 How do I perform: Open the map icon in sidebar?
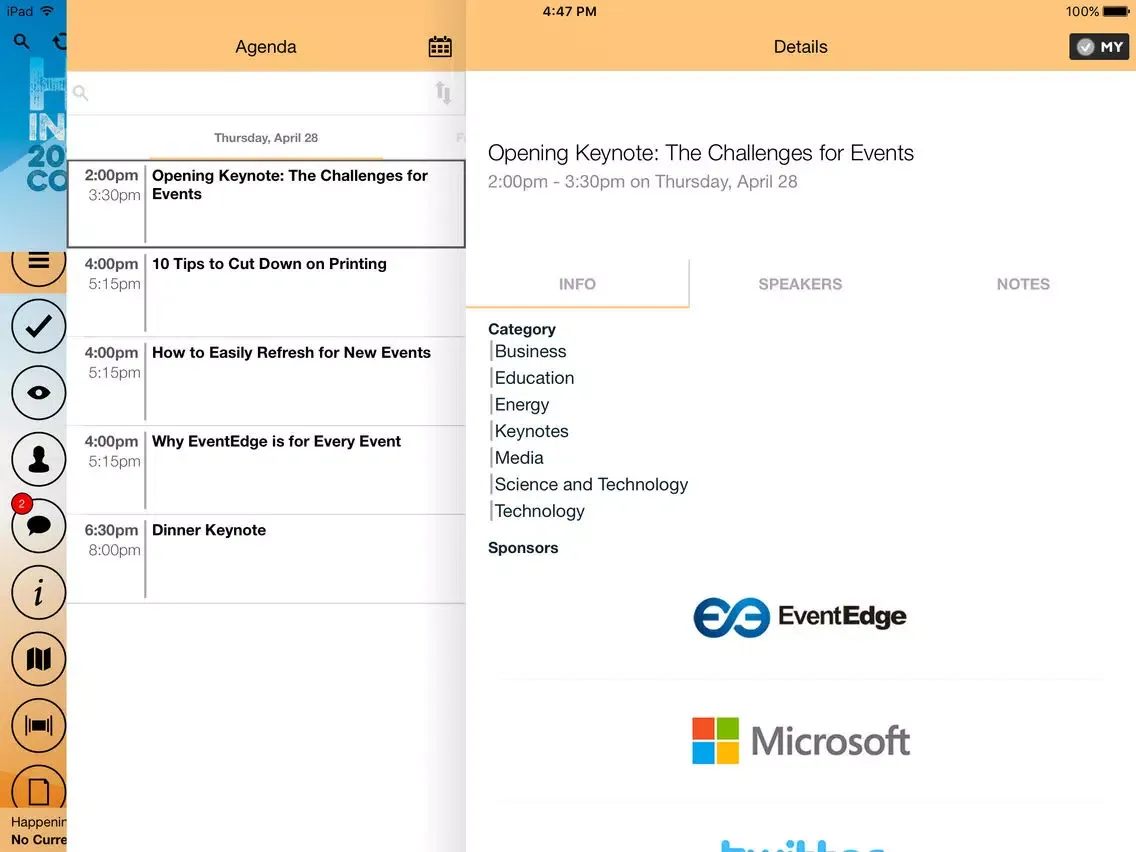[x=38, y=659]
